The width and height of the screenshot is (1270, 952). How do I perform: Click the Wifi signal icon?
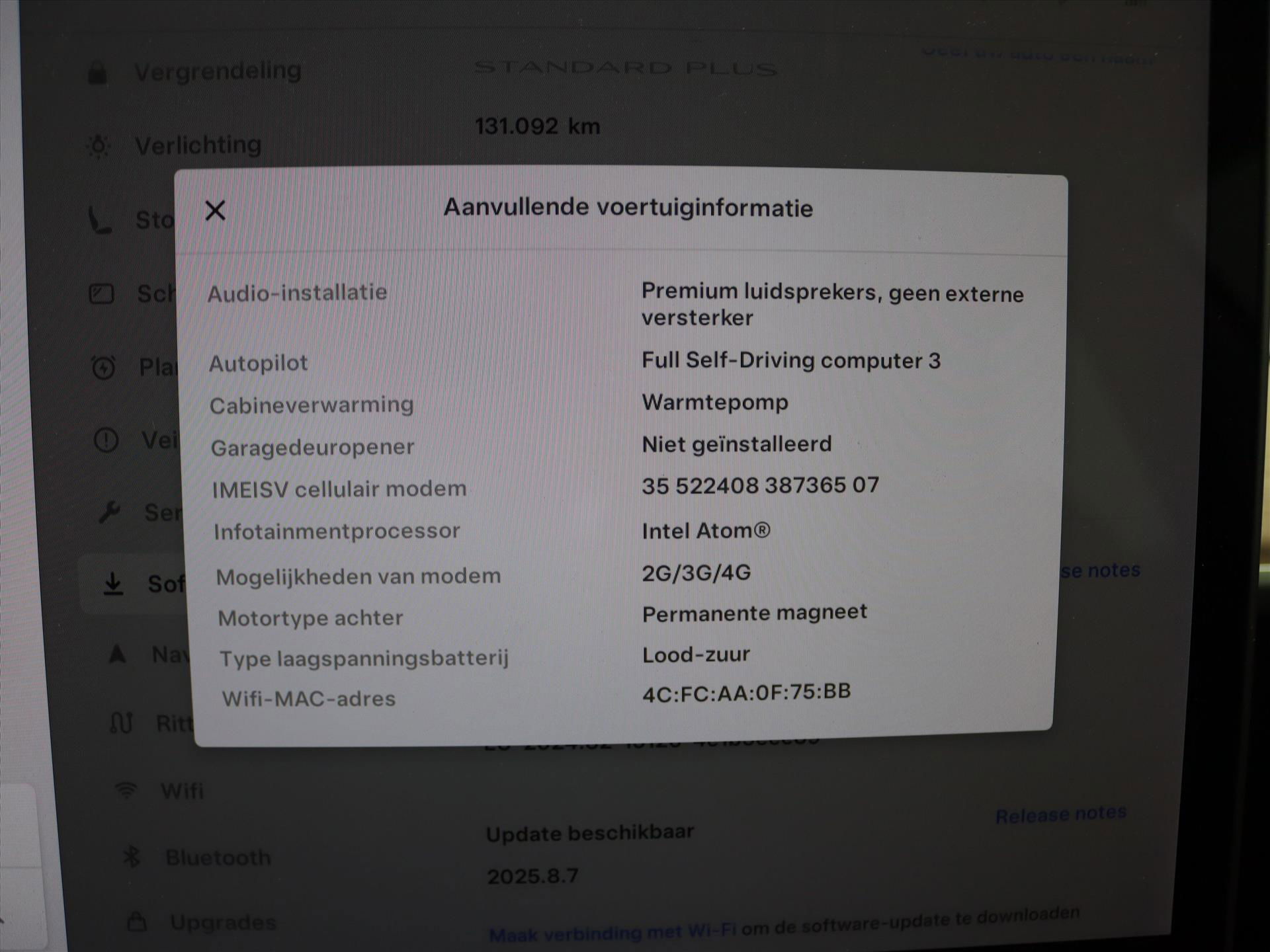pyautogui.click(x=126, y=790)
